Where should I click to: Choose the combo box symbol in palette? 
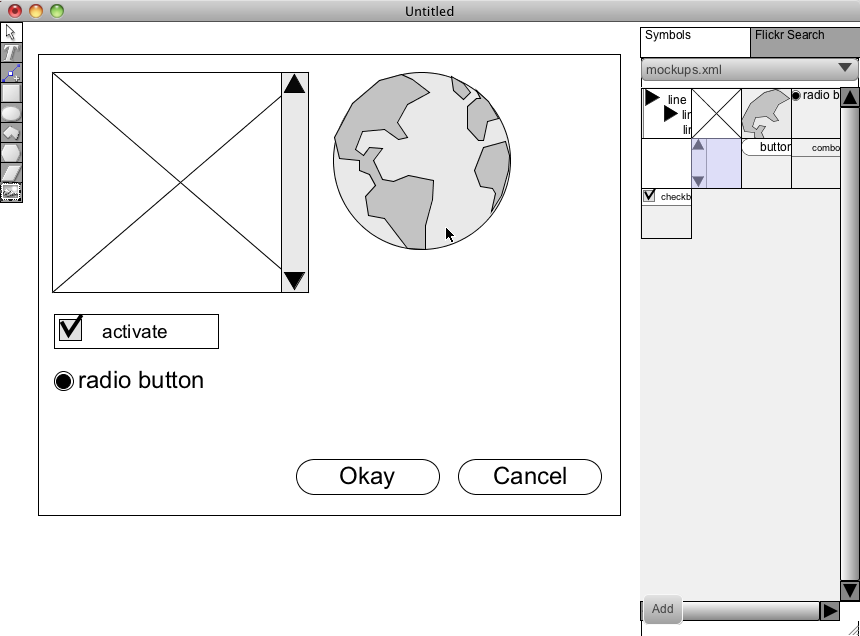click(816, 148)
